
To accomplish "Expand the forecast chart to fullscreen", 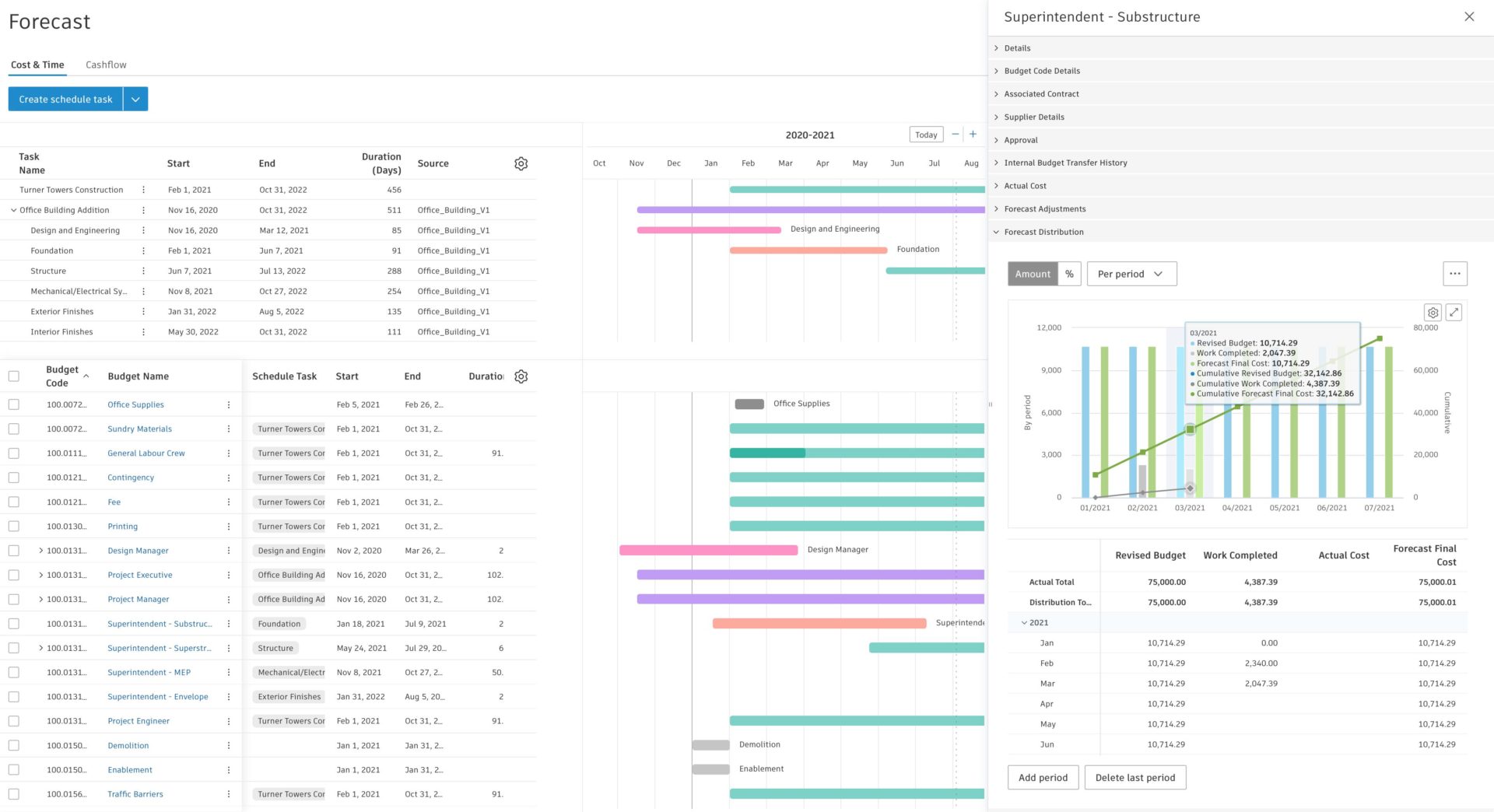I will click(1454, 313).
